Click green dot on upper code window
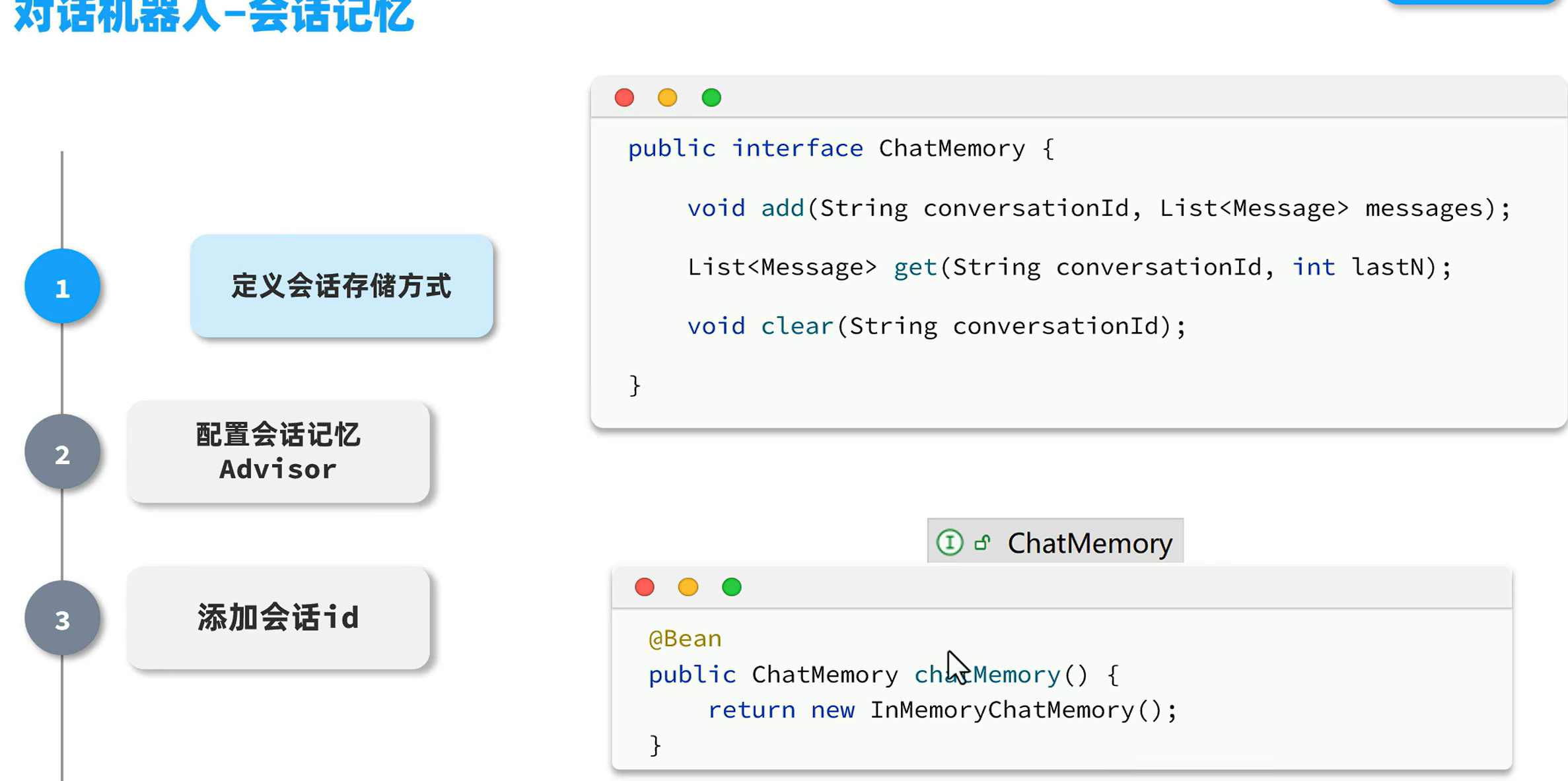 point(711,98)
